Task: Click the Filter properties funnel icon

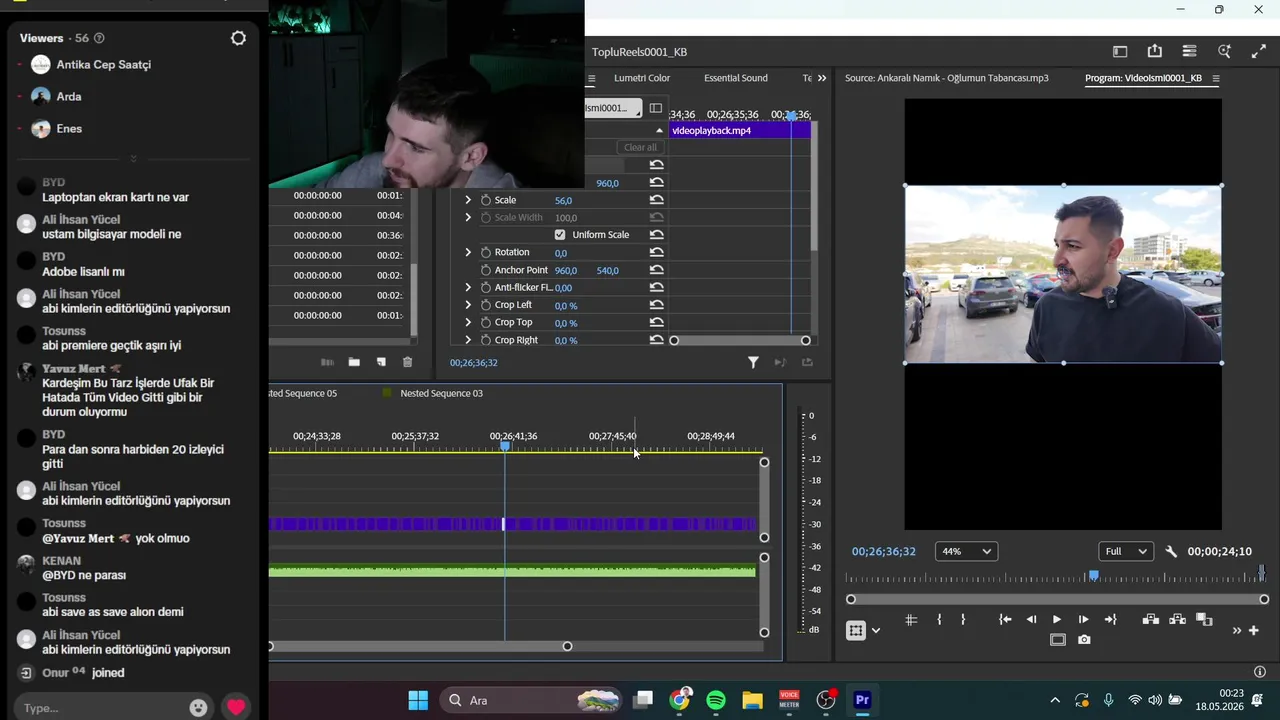Action: pyautogui.click(x=753, y=363)
